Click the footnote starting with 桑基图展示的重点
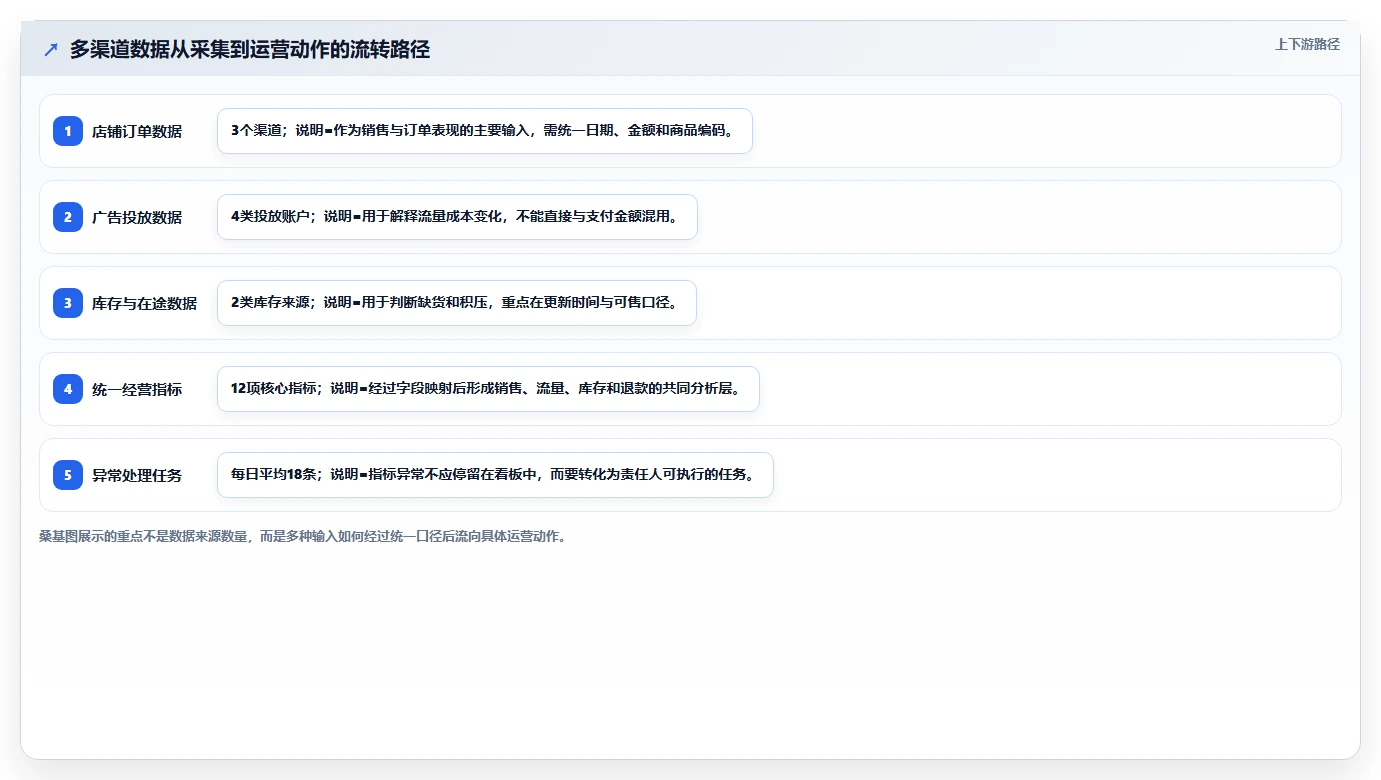The height and width of the screenshot is (780, 1381). (303, 536)
